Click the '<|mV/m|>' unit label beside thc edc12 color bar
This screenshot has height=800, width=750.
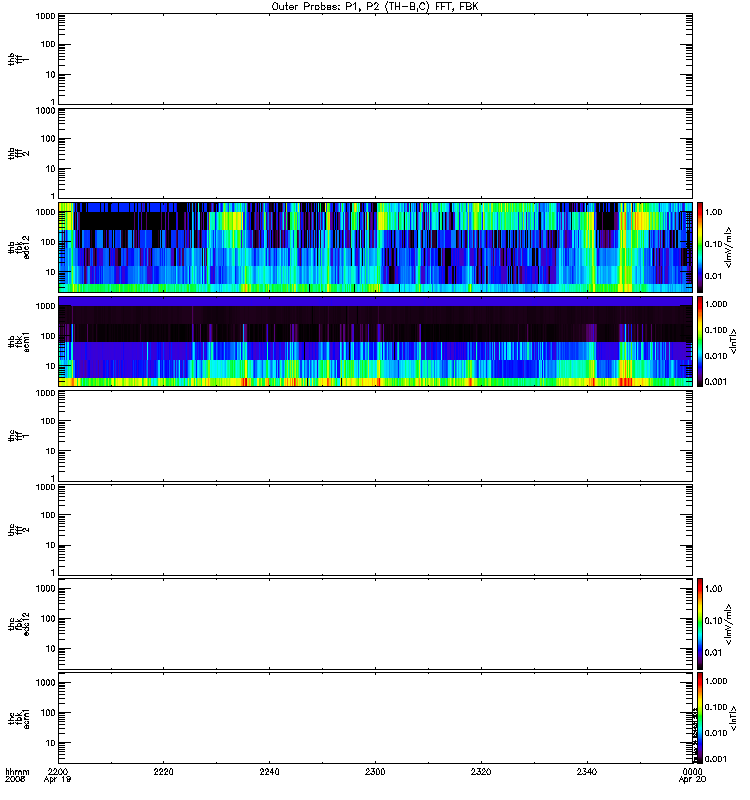729,624
